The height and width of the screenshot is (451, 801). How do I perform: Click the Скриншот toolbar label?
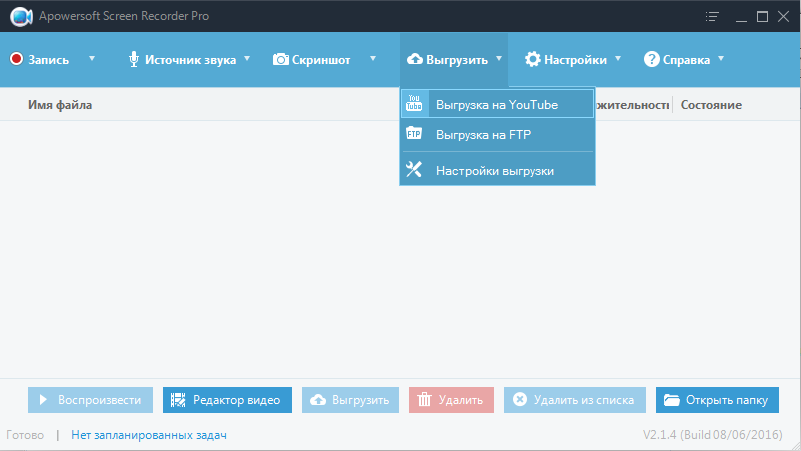321,60
